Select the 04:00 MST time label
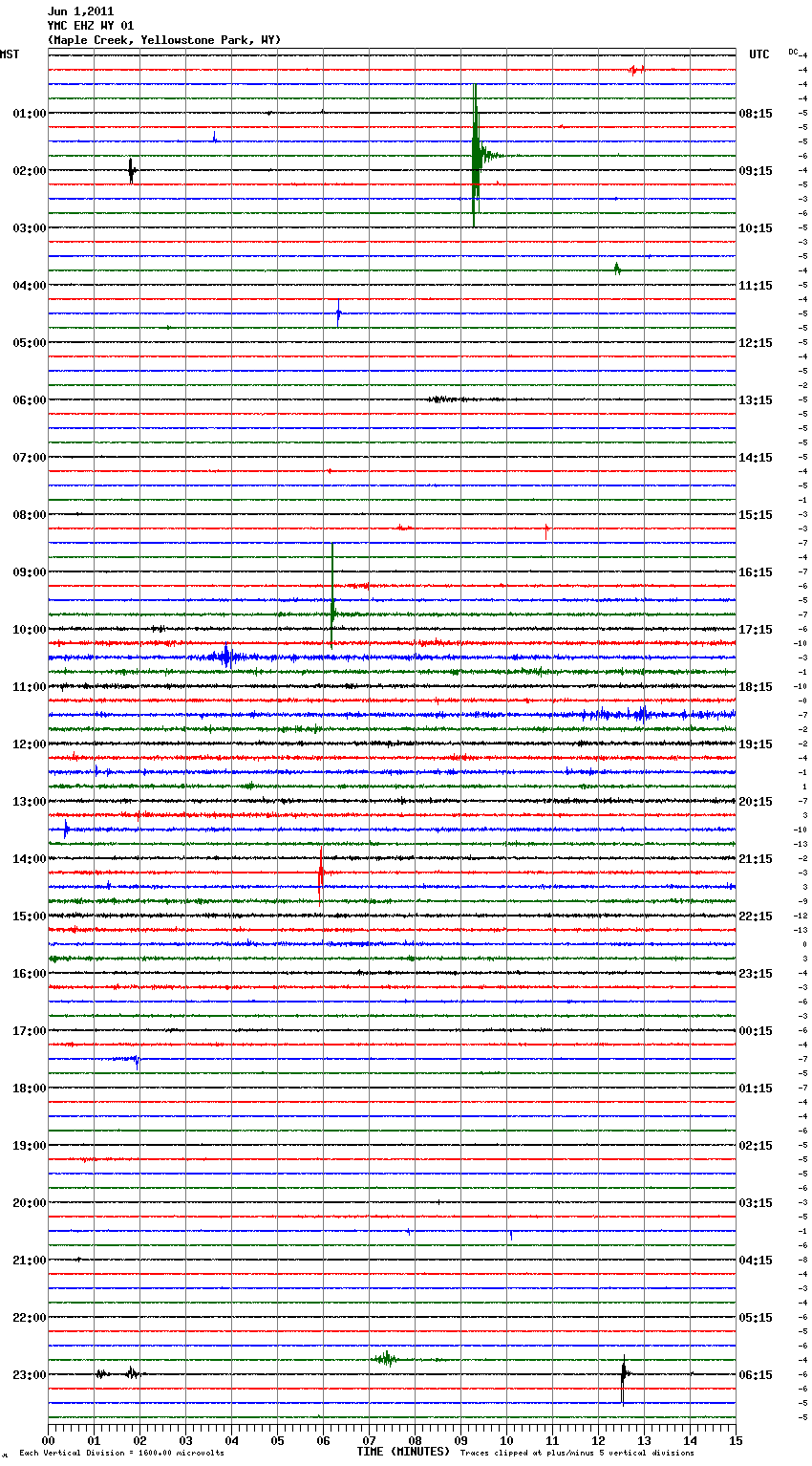The width and height of the screenshot is (812, 1466). point(30,285)
